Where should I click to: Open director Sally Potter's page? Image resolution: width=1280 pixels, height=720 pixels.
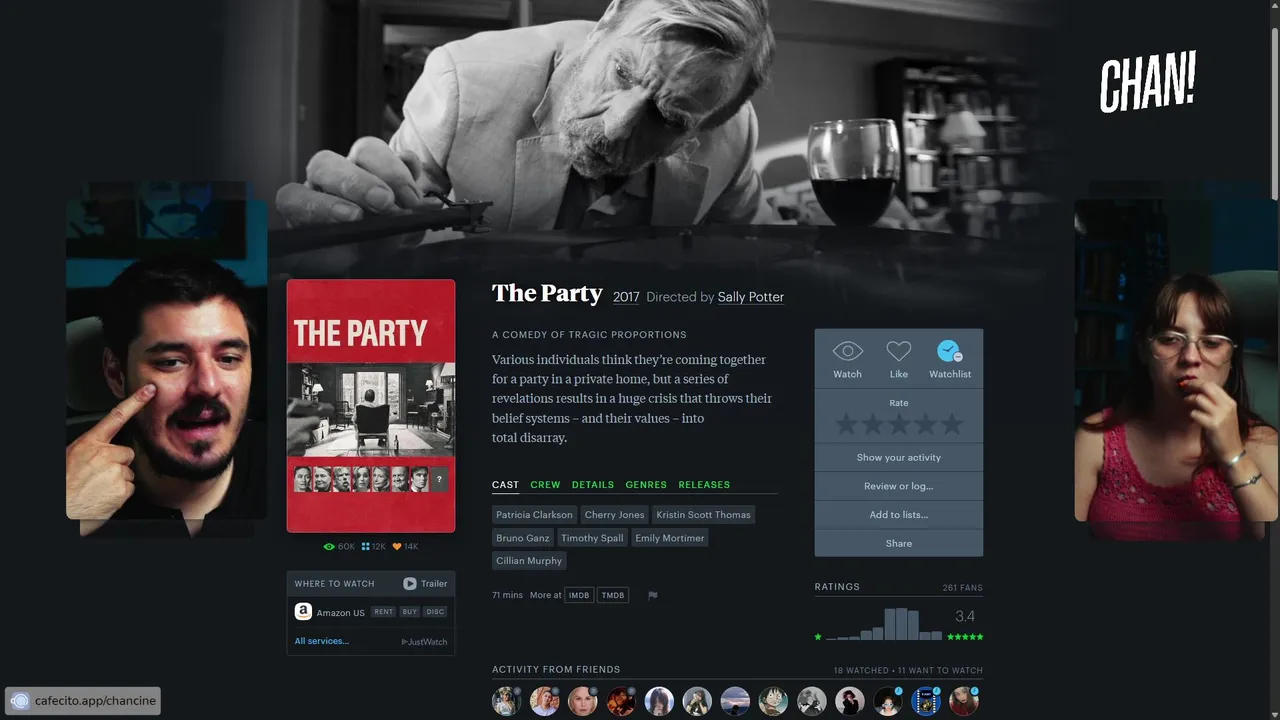(751, 297)
